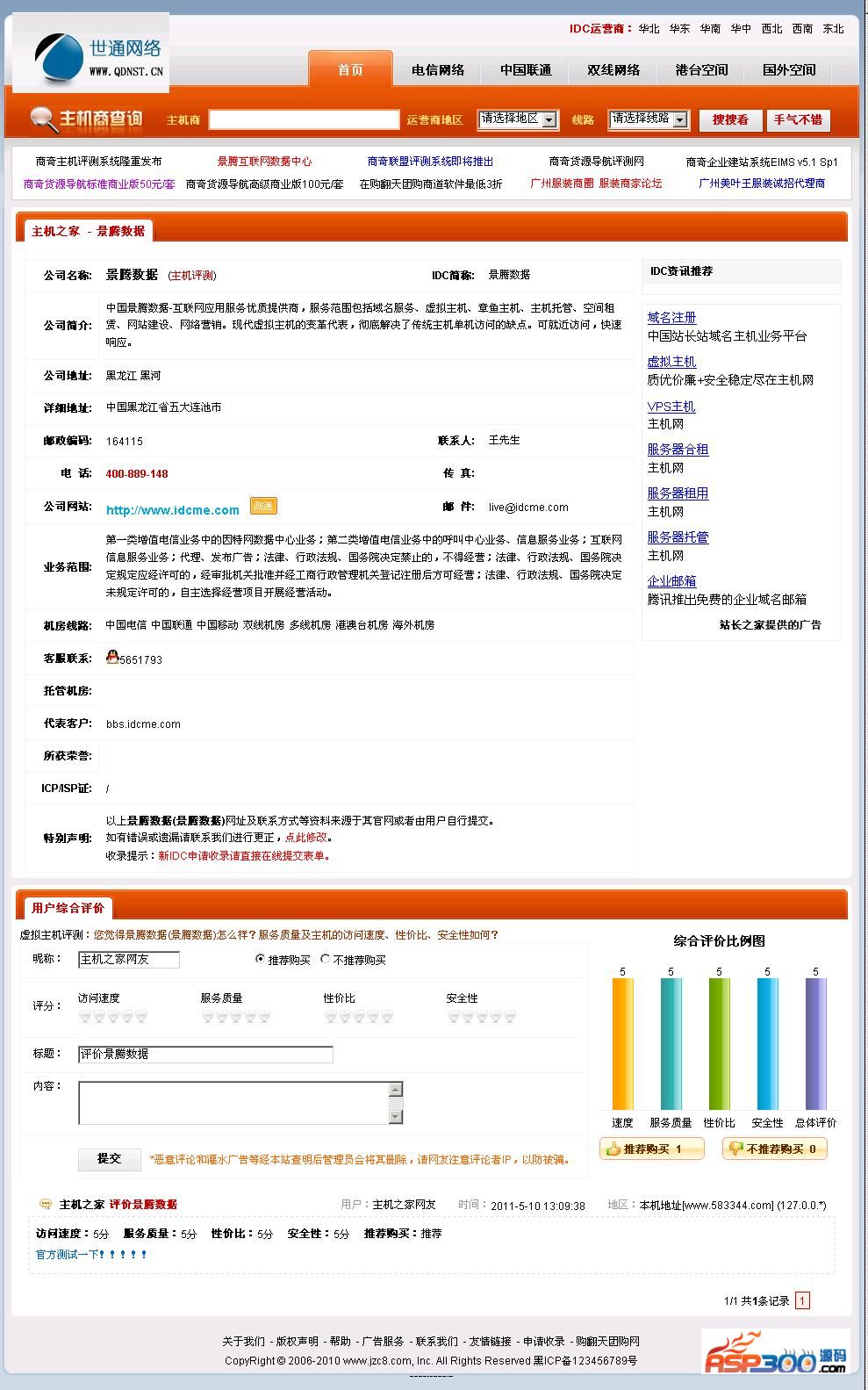The height and width of the screenshot is (1390, 868).
Task: Click the 华北 region link
Action: pos(649,28)
